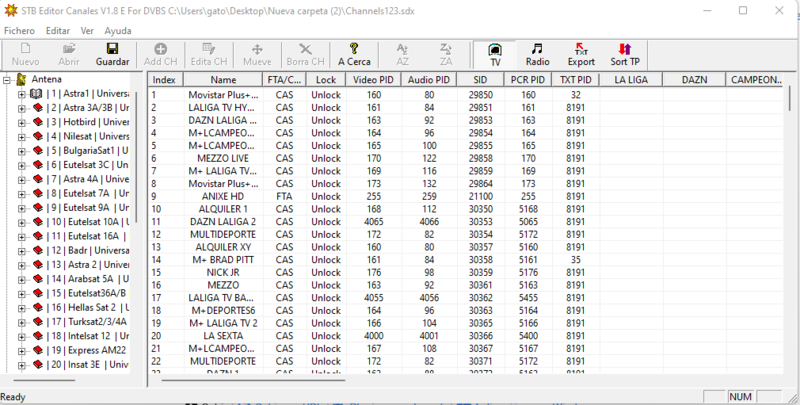The width and height of the screenshot is (800, 405).
Task: Collapse the Antena tree root
Action: coord(7,80)
